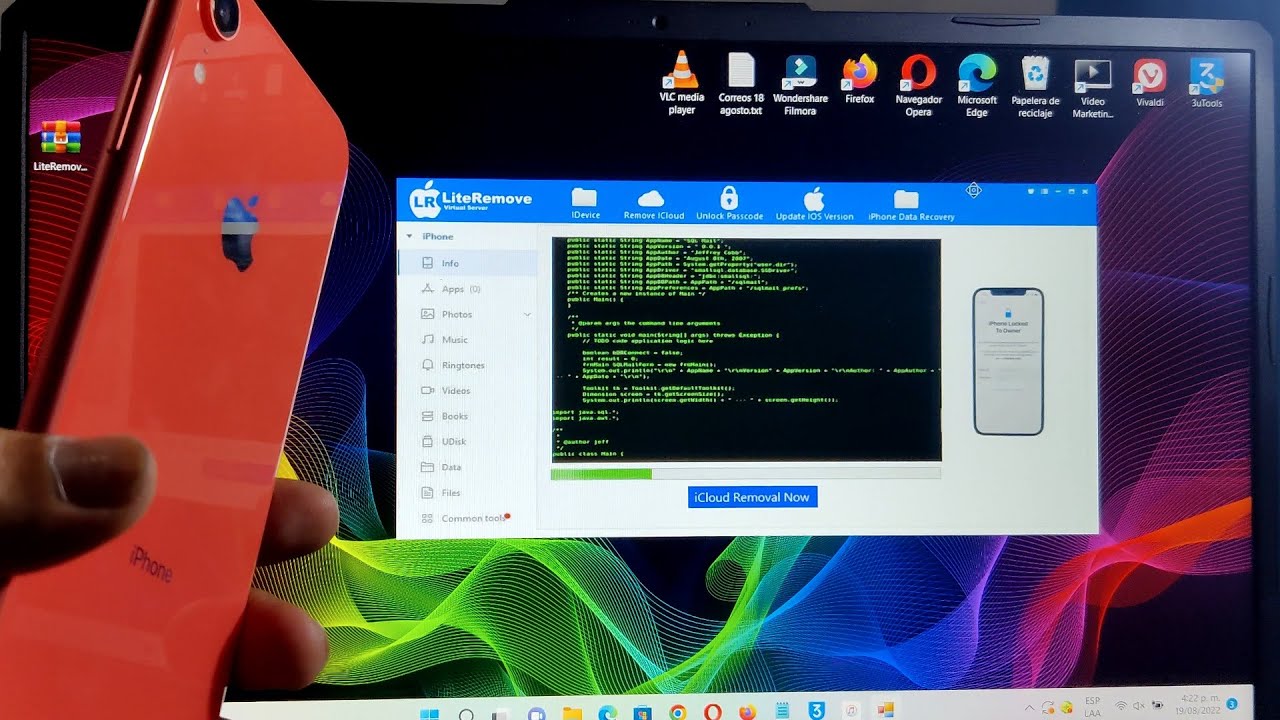Click the iCloud Removal Now button

[752, 497]
